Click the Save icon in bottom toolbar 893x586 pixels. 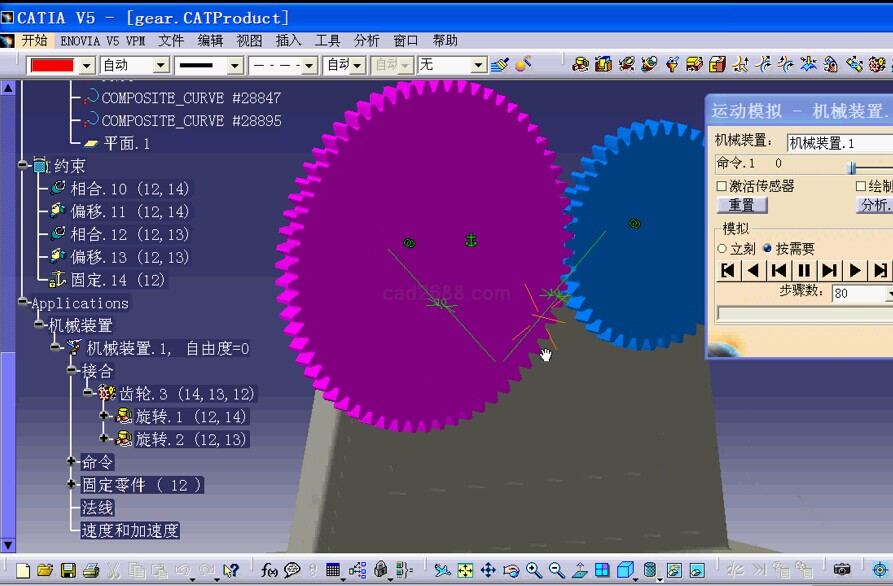[68, 571]
